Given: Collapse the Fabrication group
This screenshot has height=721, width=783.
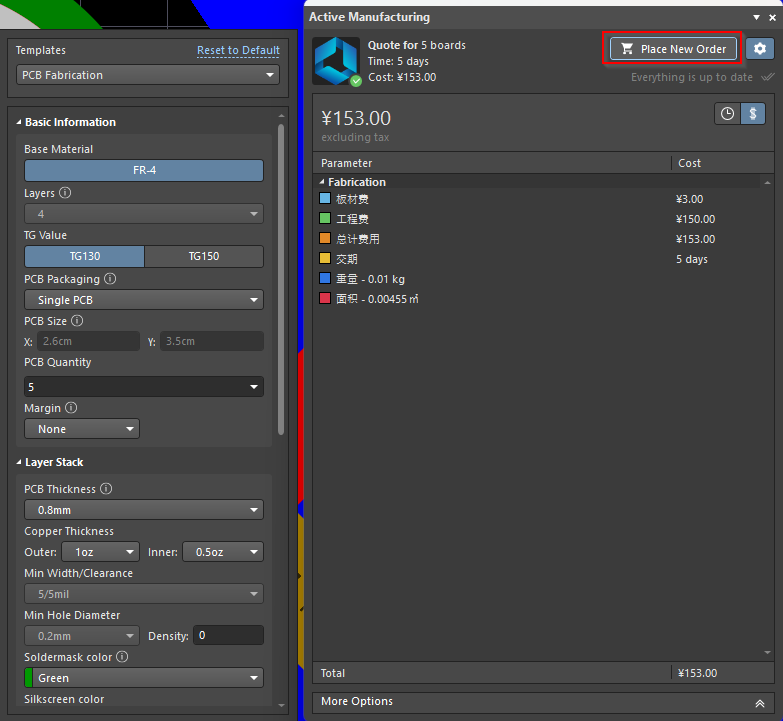Looking at the screenshot, I should point(322,182).
